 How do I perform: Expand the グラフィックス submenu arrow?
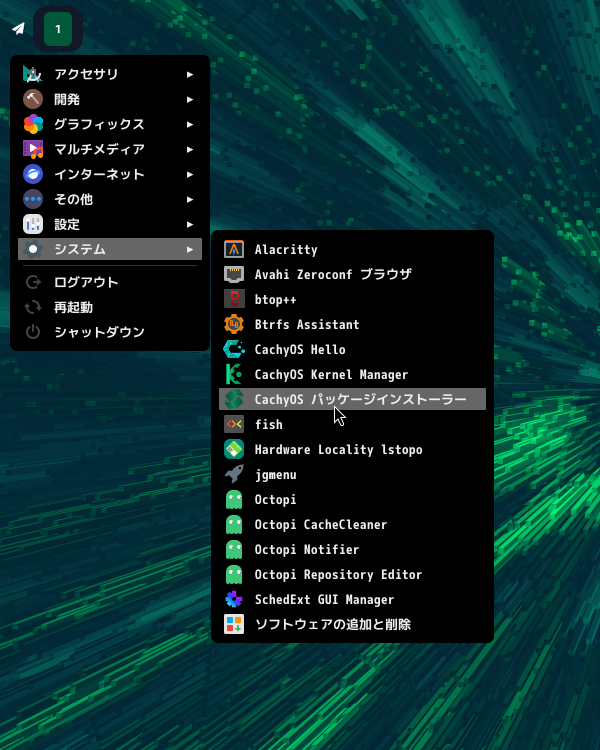[x=190, y=124]
